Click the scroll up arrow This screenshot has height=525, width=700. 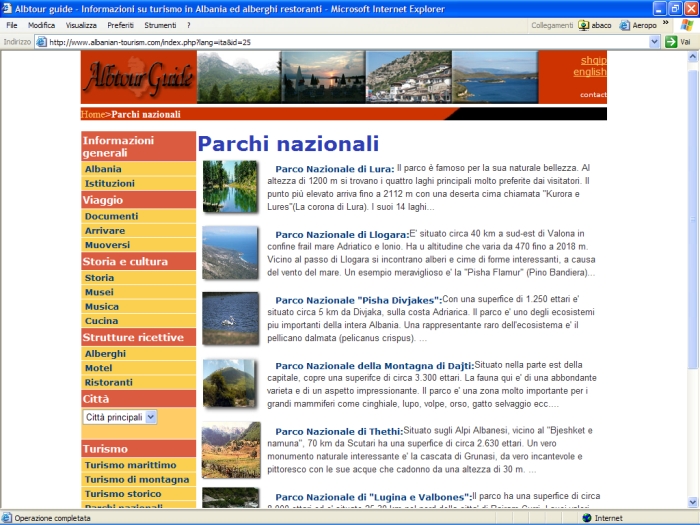[x=692, y=57]
